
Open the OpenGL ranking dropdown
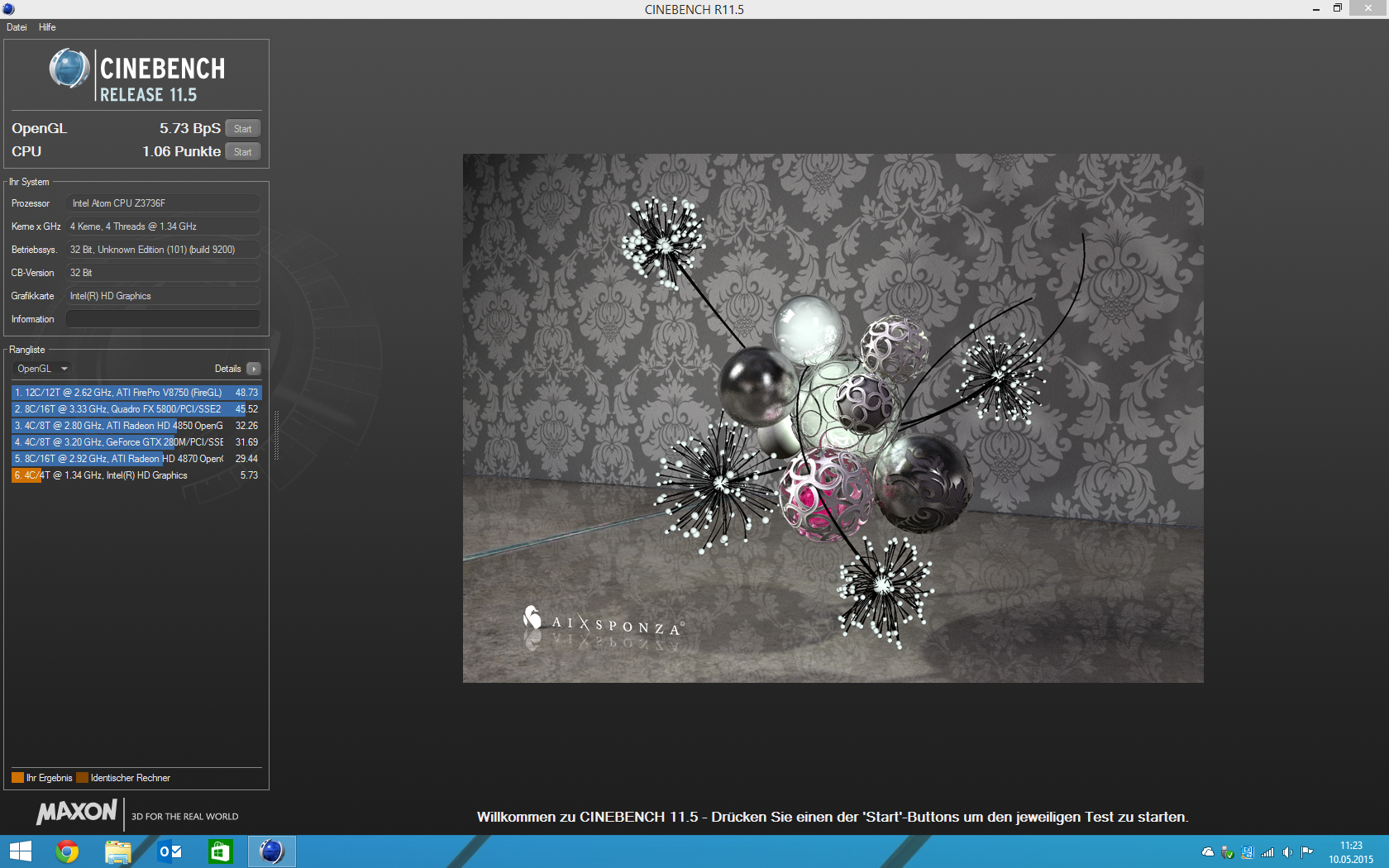pos(42,369)
